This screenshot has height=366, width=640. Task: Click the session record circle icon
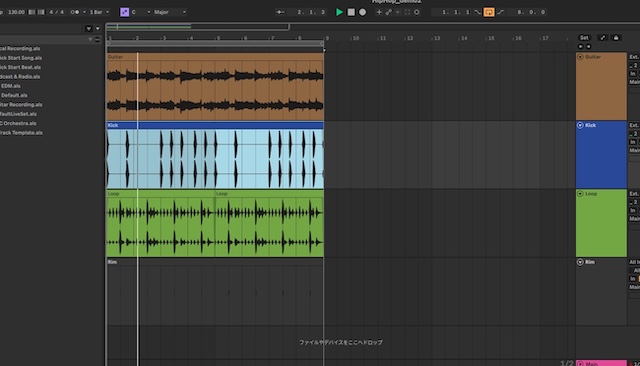pyautogui.click(x=416, y=12)
